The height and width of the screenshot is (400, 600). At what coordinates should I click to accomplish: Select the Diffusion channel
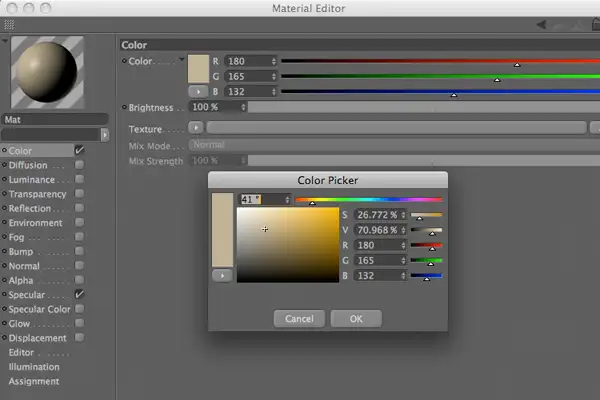click(x=28, y=165)
